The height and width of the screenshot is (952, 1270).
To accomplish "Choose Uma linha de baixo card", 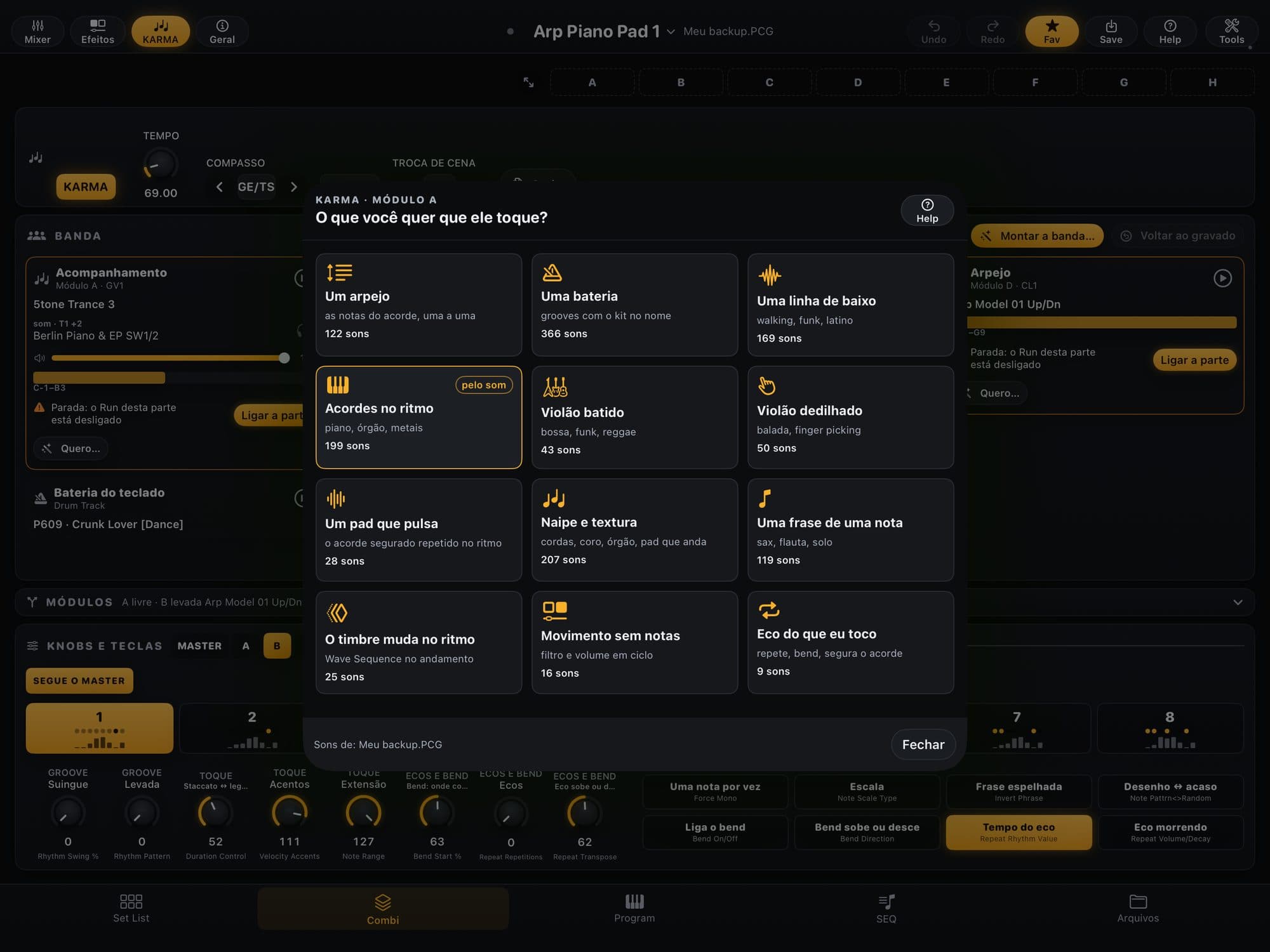I will coord(851,305).
